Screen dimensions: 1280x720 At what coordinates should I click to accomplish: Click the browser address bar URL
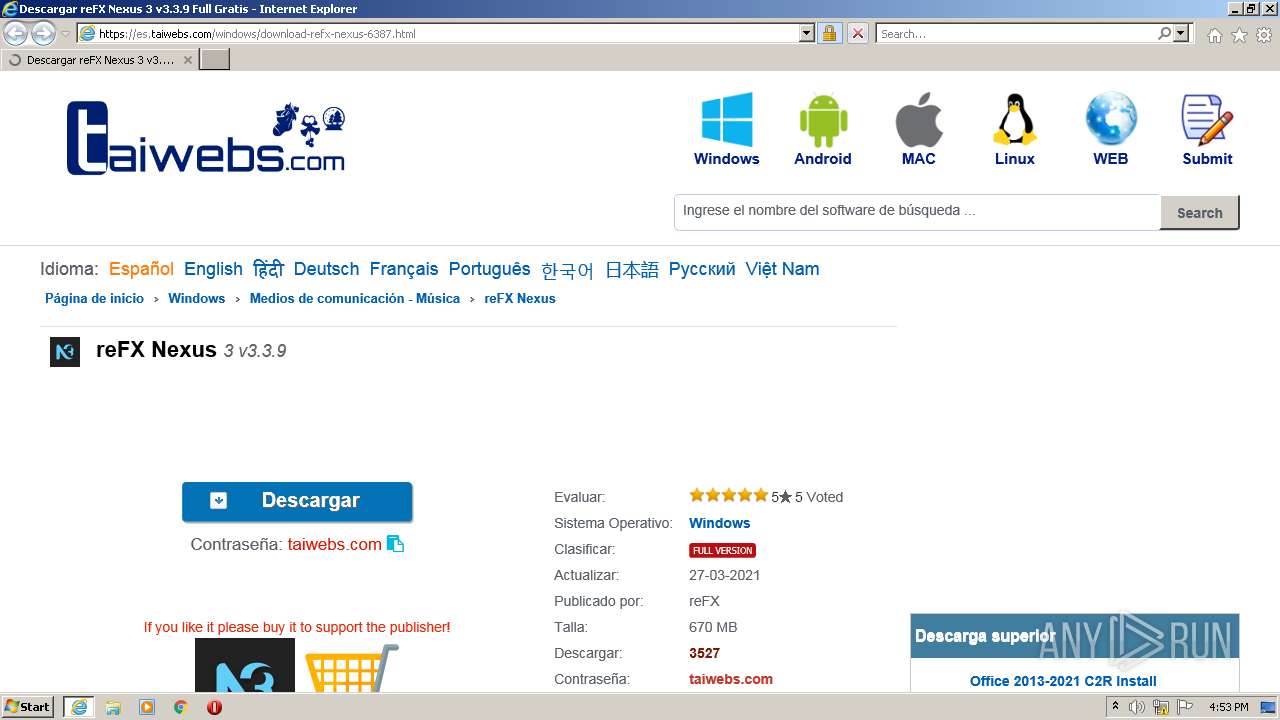click(448, 33)
